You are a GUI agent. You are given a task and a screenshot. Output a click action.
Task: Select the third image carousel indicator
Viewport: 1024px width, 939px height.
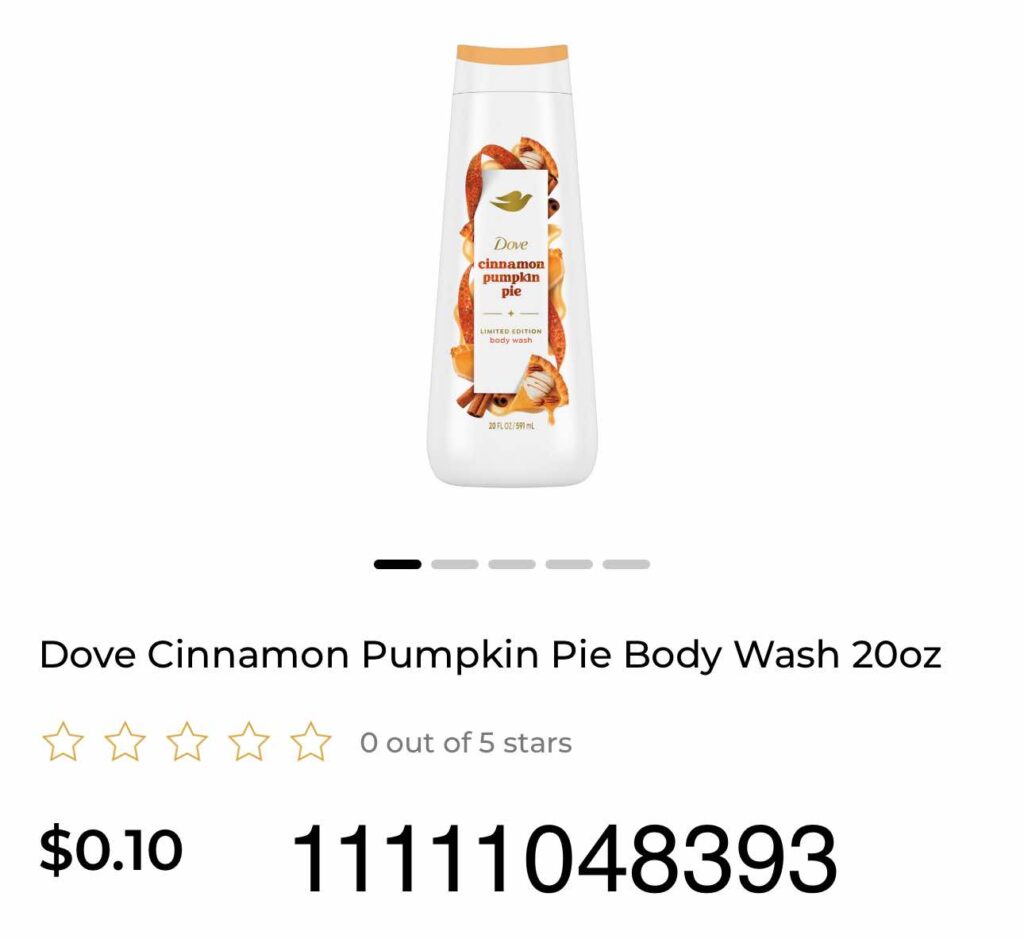pyautogui.click(x=512, y=564)
